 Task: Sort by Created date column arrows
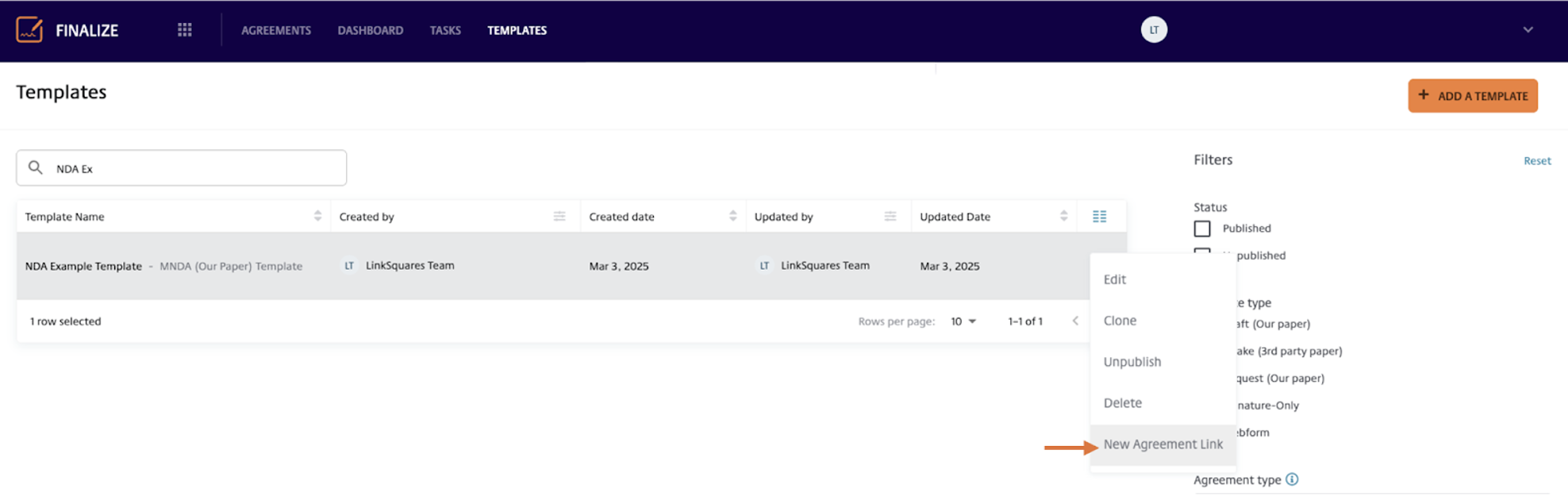click(732, 216)
